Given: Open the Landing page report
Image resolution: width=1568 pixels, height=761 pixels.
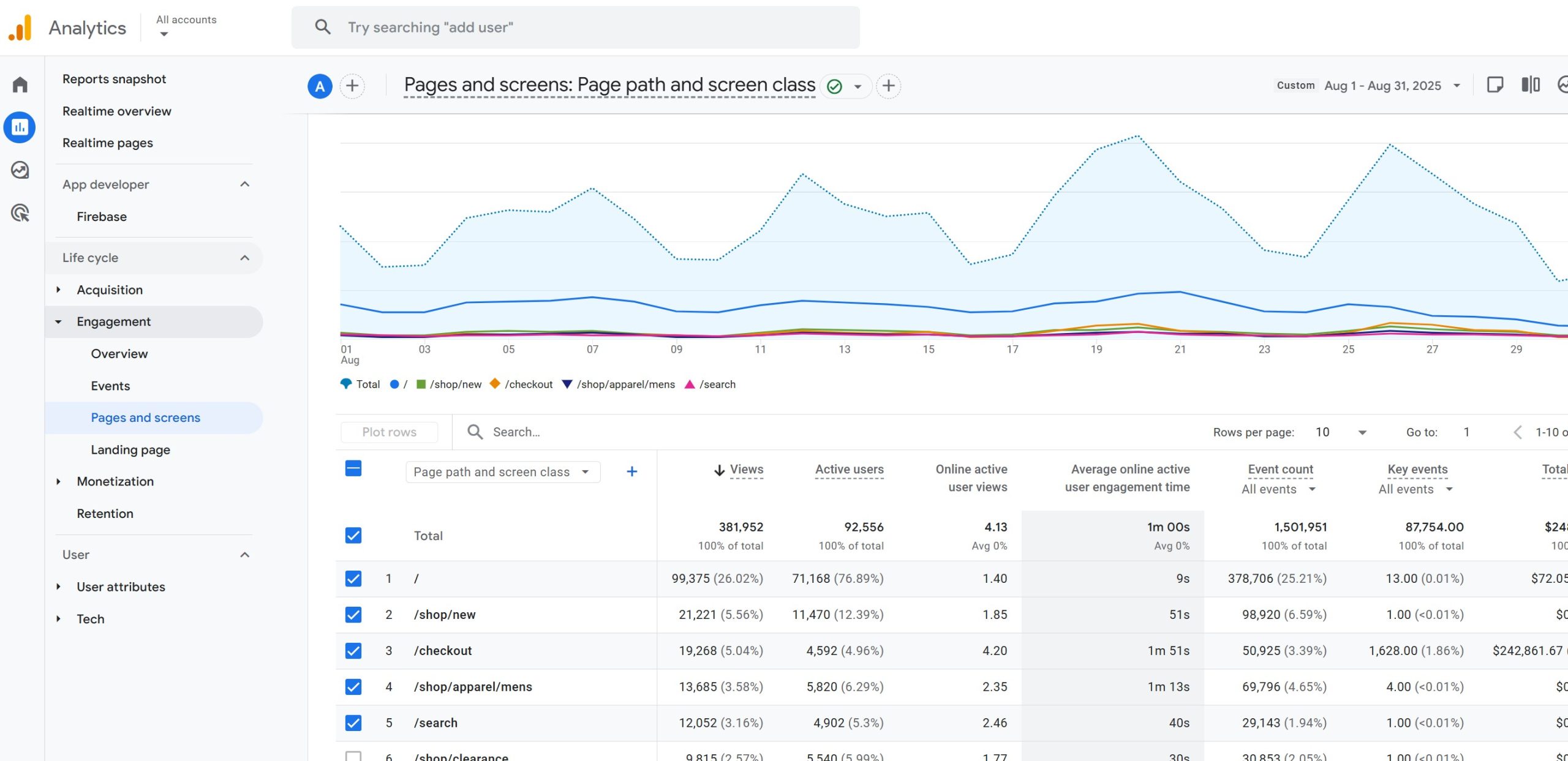Looking at the screenshot, I should click(x=130, y=449).
